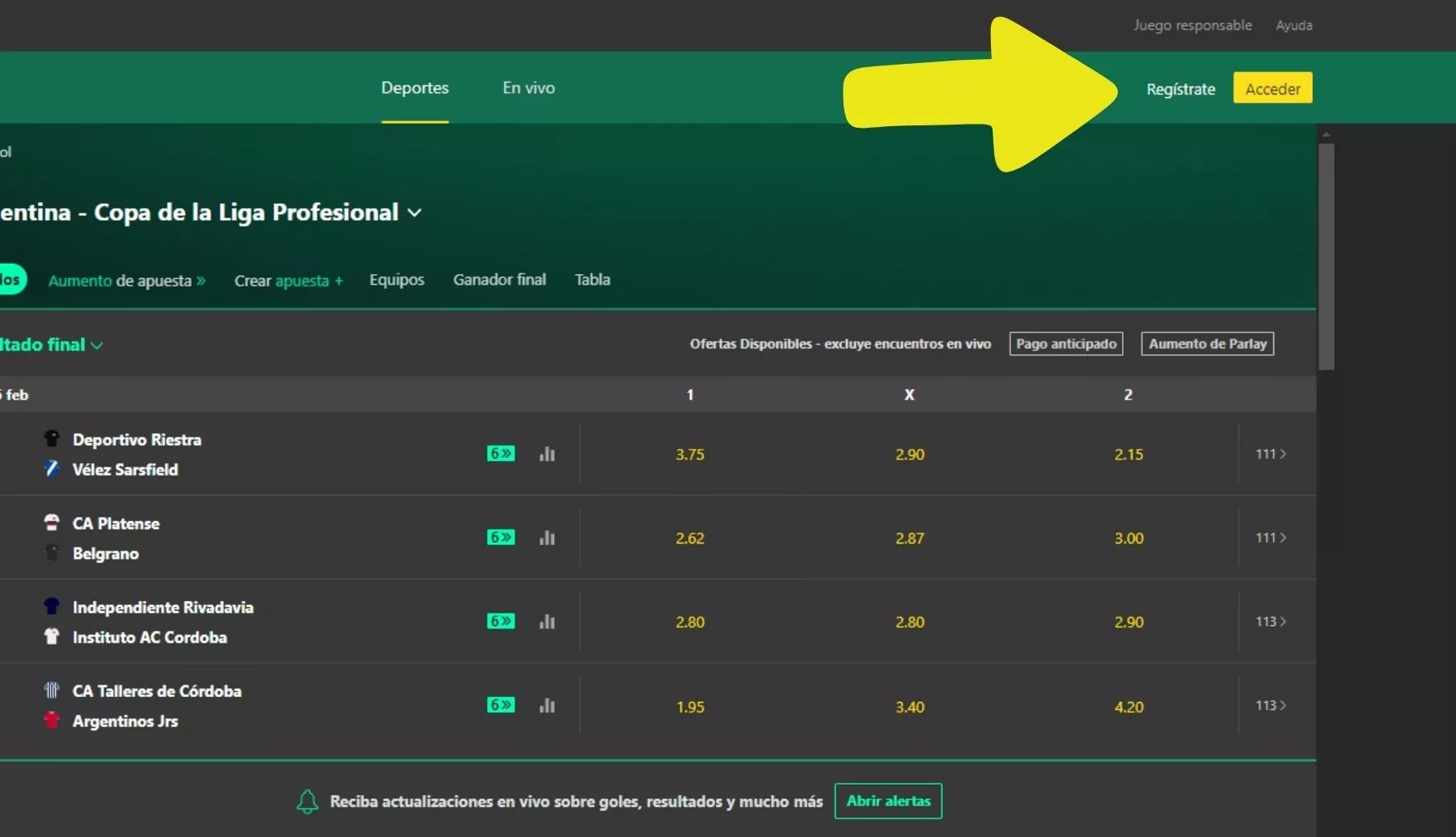Open the Belgrano team name

coord(106,554)
